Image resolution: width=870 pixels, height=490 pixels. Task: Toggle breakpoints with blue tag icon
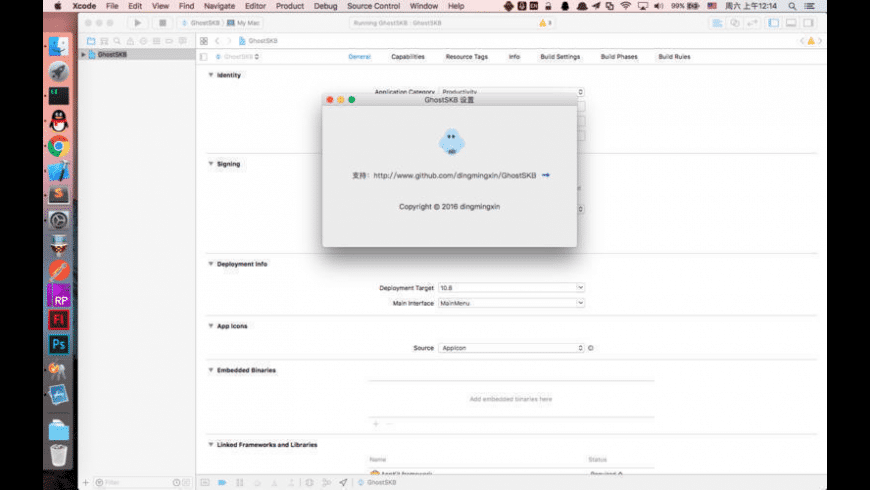[x=222, y=482]
